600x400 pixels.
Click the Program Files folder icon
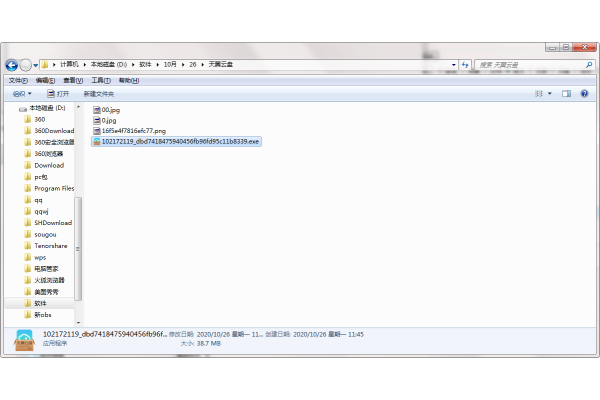click(x=28, y=188)
